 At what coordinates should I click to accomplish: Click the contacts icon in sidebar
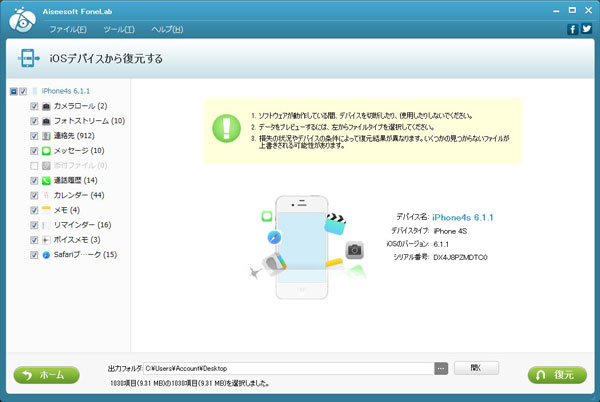[x=46, y=136]
